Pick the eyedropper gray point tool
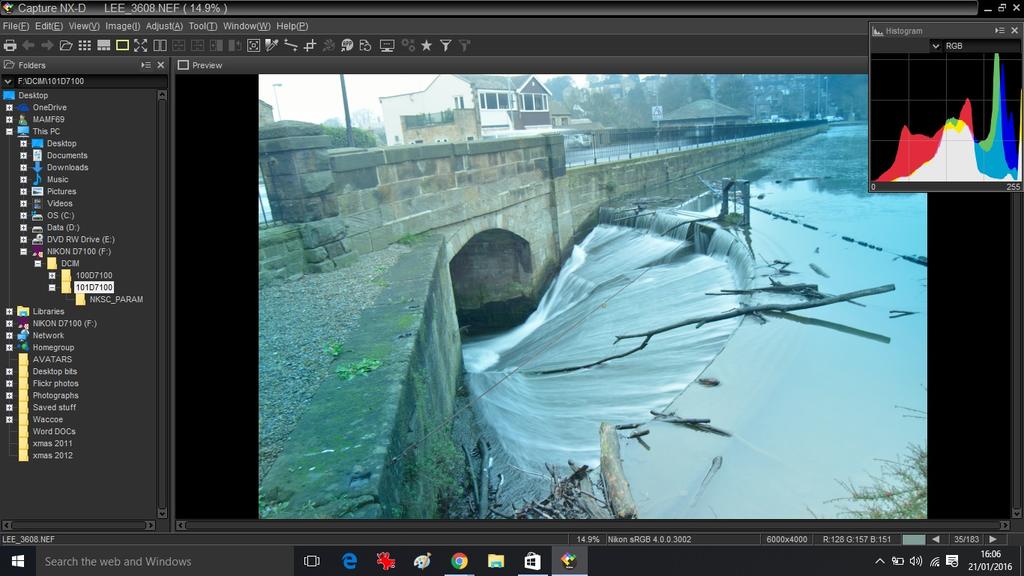1024x576 pixels. [272, 45]
